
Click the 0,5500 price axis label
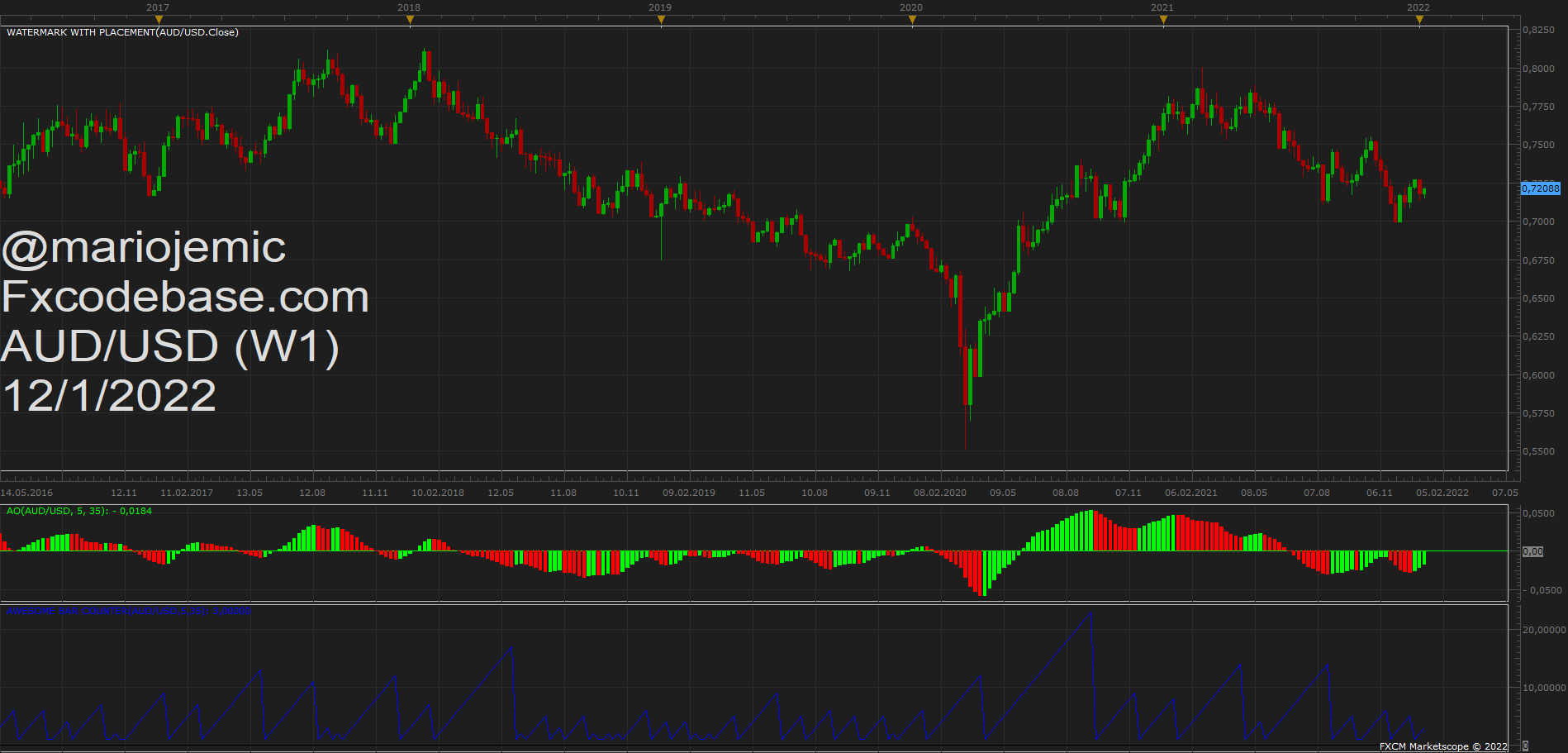(1538, 451)
